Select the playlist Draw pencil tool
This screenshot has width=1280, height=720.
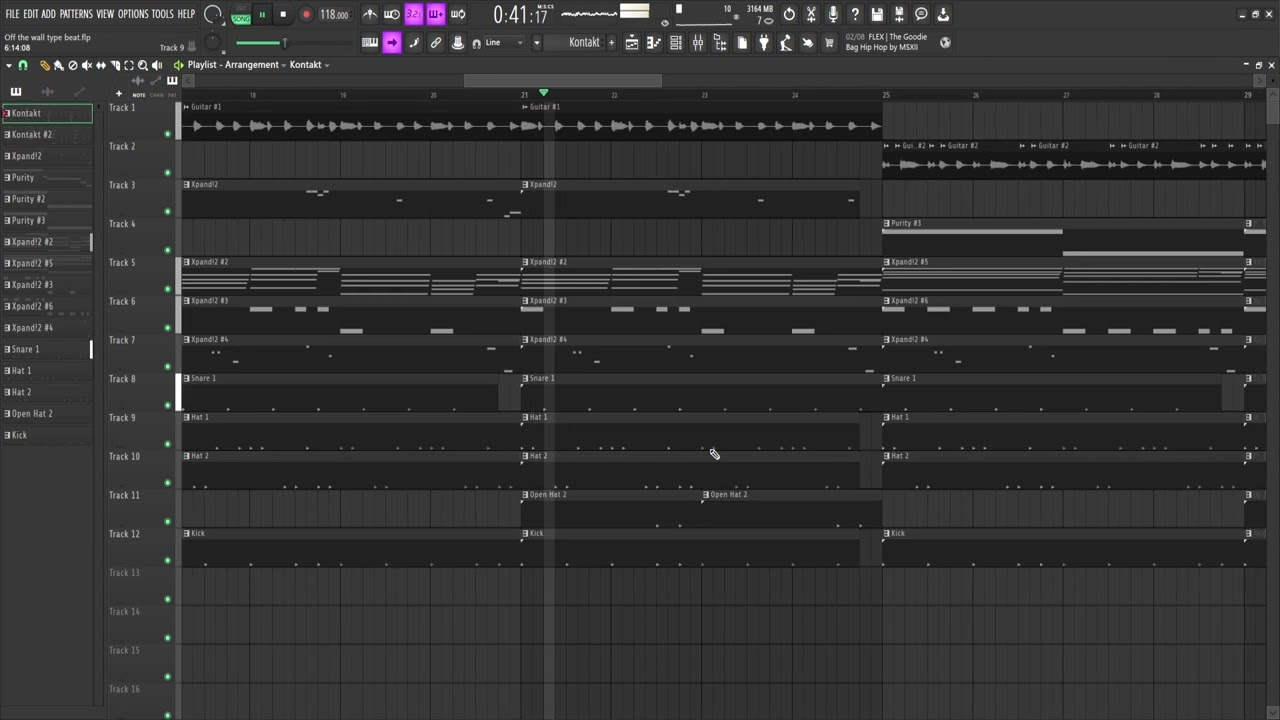(x=45, y=65)
